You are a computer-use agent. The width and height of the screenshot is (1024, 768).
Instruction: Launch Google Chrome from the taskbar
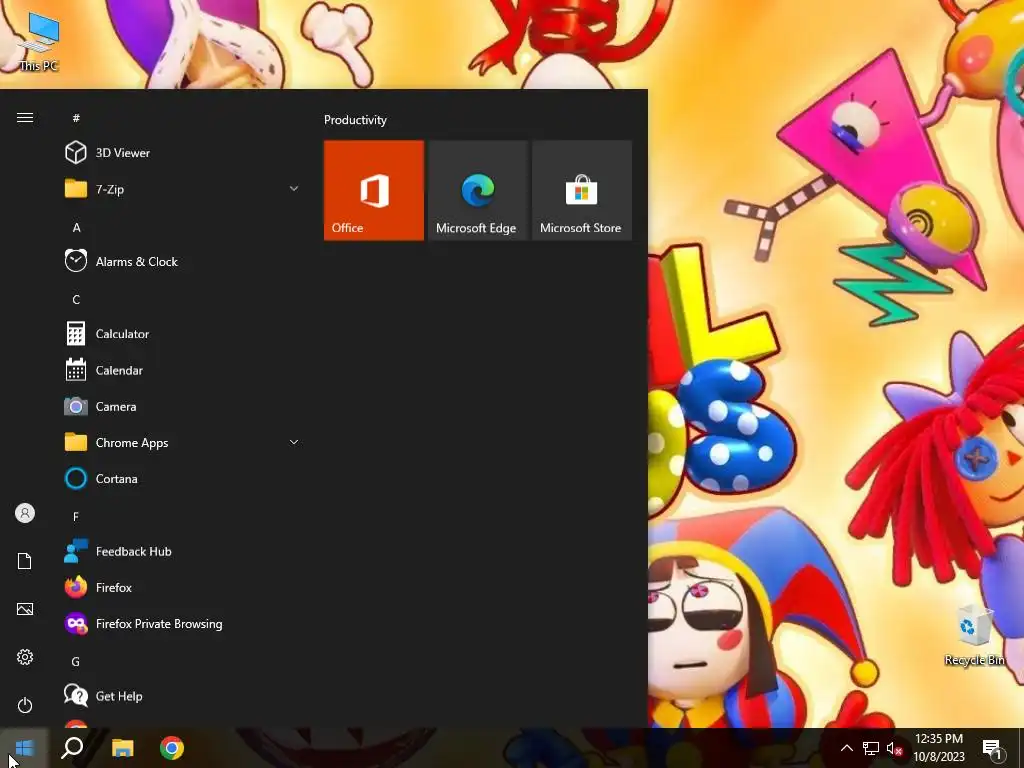172,748
